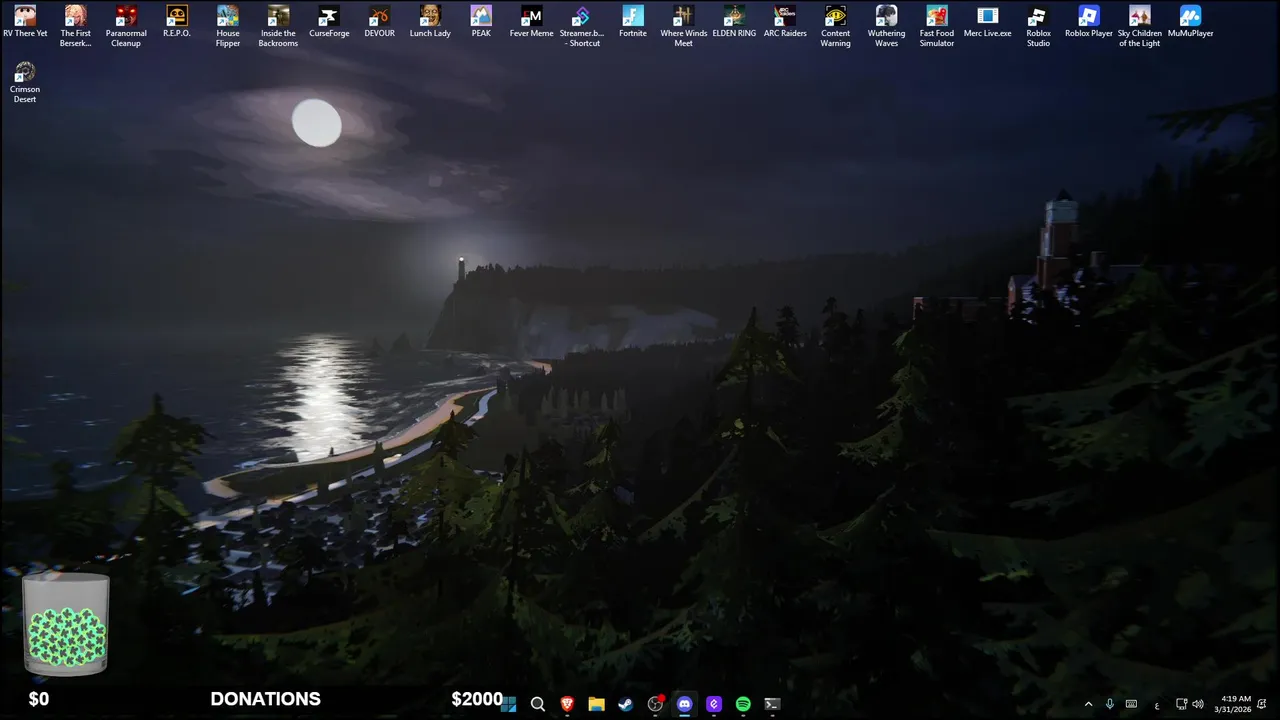Switch to Discord in the taskbar
This screenshot has height=720, width=1280.
pyautogui.click(x=684, y=704)
